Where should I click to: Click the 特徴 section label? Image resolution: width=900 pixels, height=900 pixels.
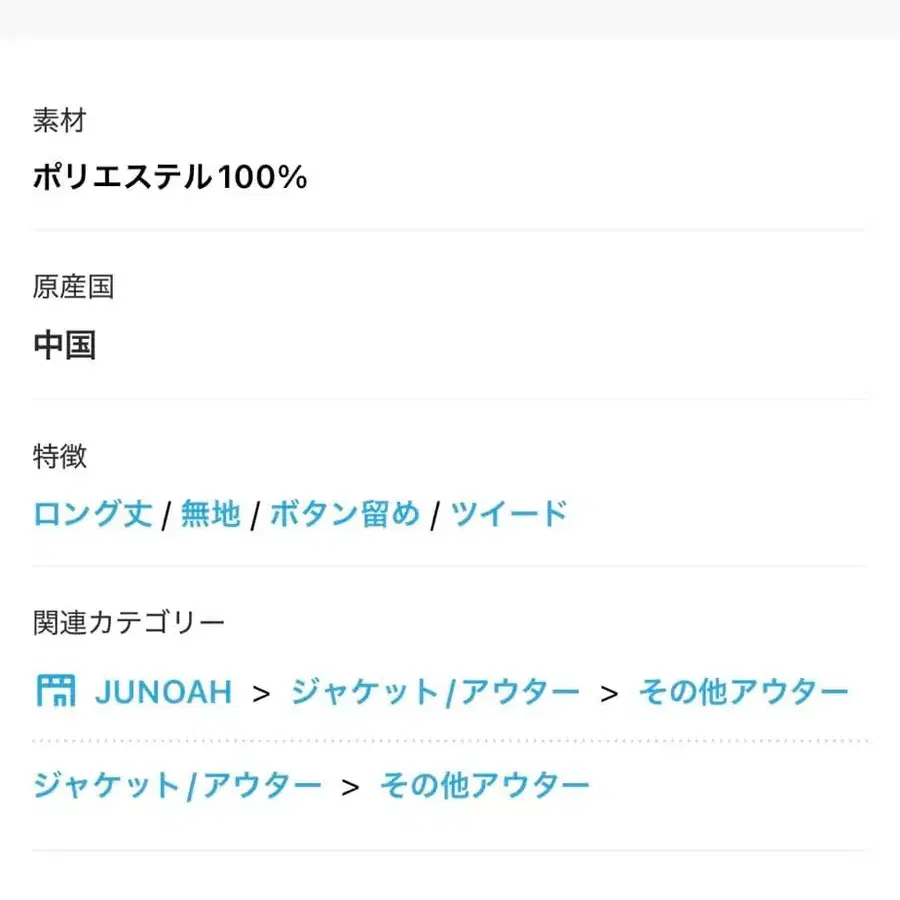click(60, 457)
